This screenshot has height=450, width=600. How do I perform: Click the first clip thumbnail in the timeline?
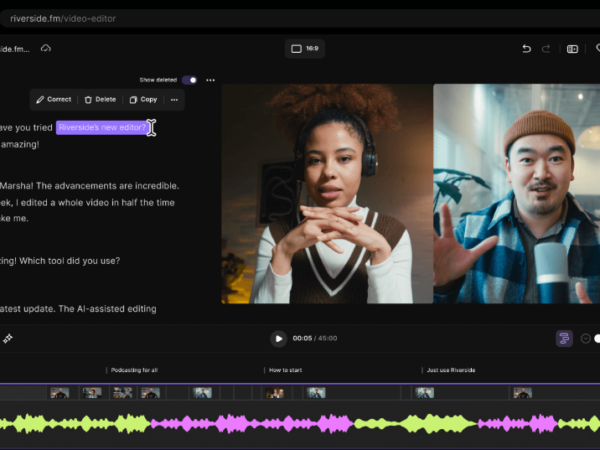[60, 393]
